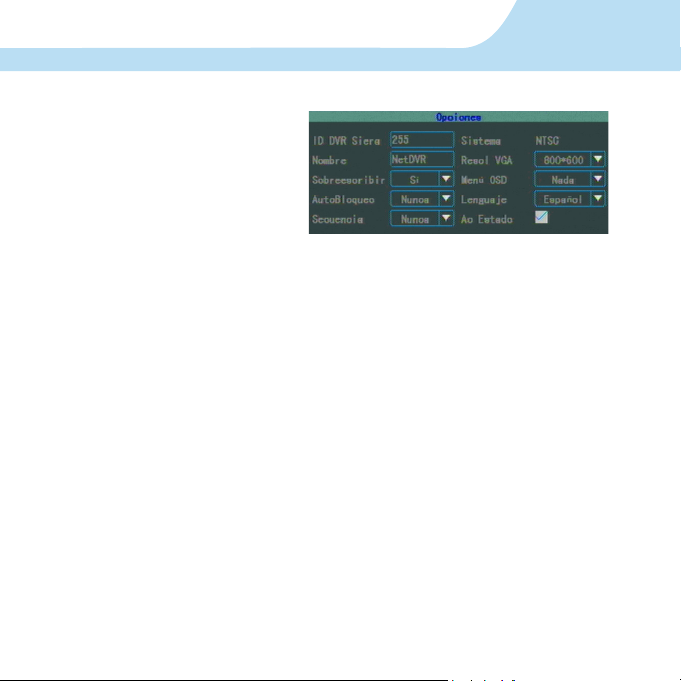Image resolution: width=681 pixels, height=681 pixels.
Task: Click the Ac Estado label
Action: 486,219
